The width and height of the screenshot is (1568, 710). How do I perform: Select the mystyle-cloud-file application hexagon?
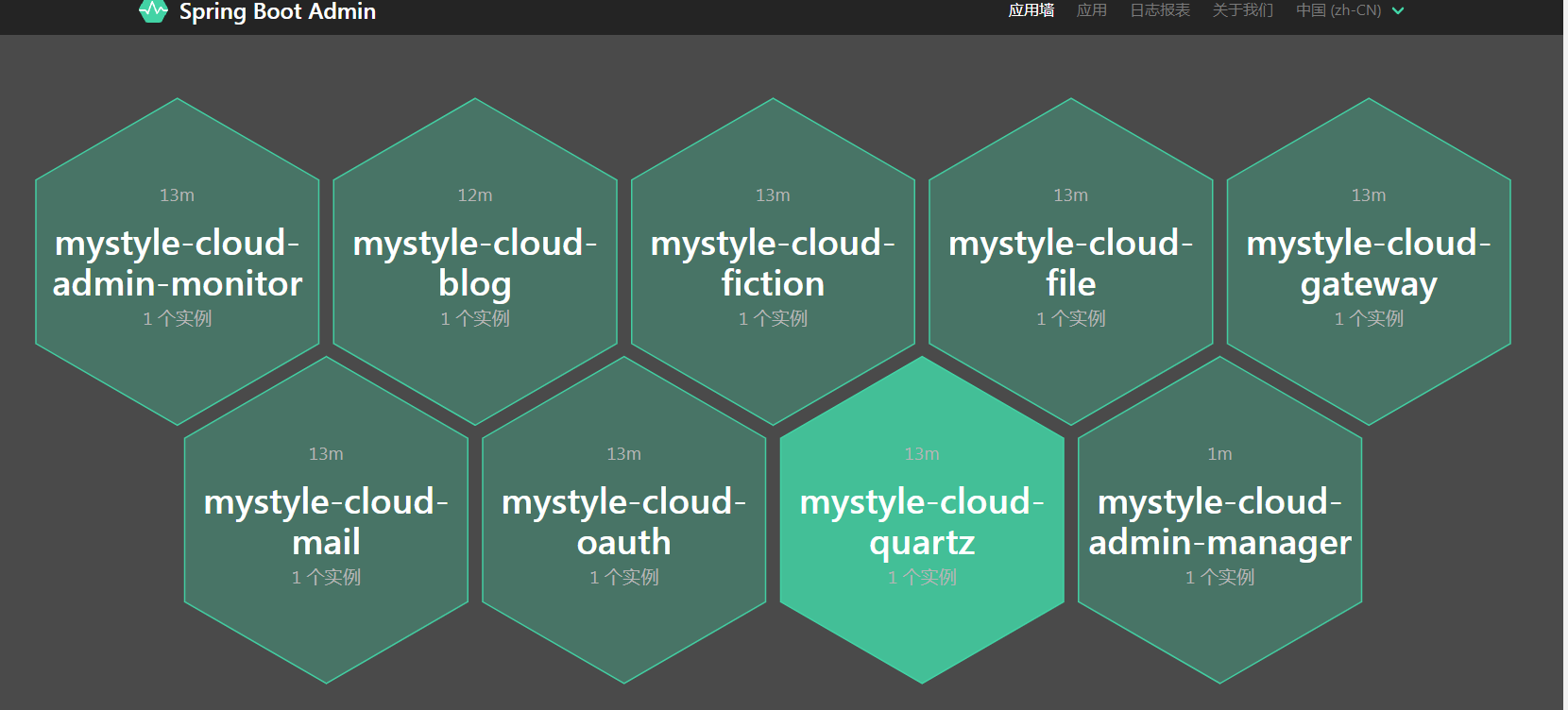click(x=1070, y=262)
